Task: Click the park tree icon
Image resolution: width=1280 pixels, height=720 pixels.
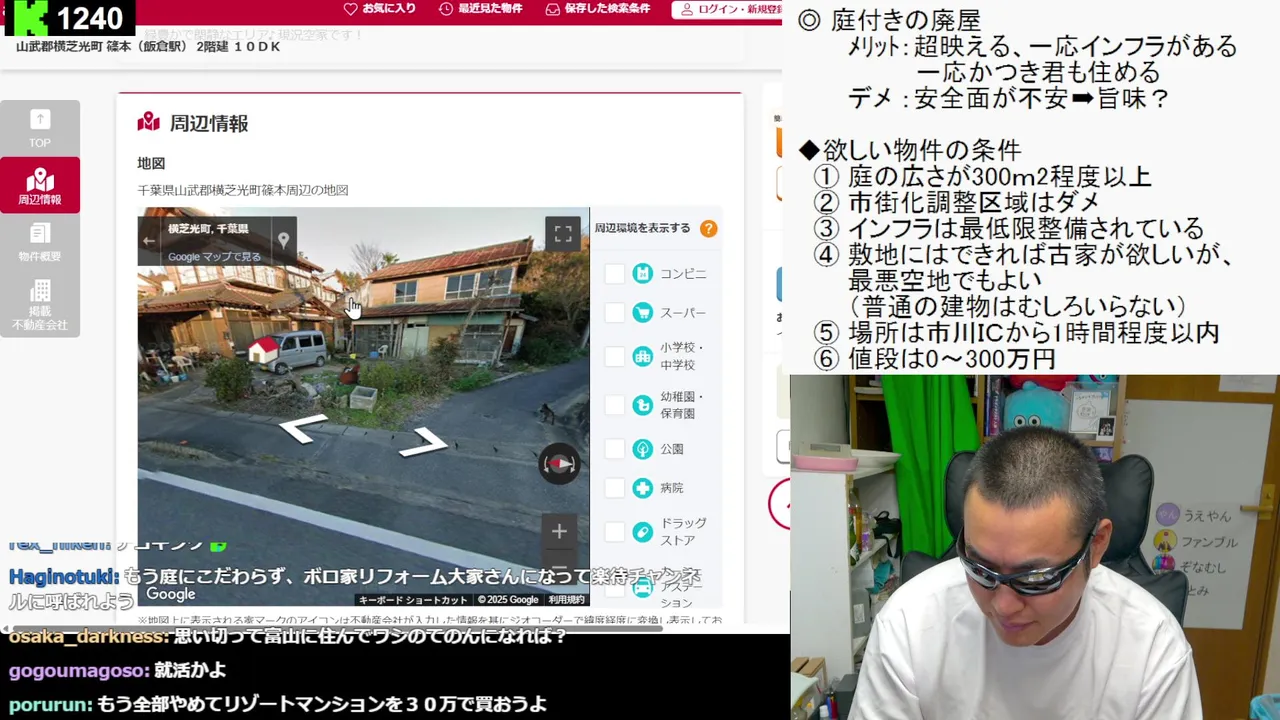Action: pyautogui.click(x=642, y=449)
